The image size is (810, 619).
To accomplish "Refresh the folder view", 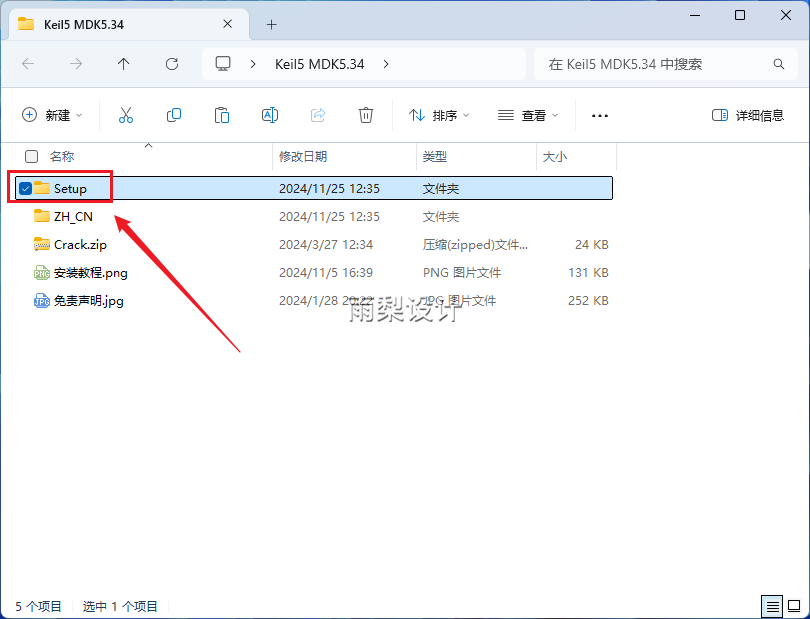I will point(171,63).
